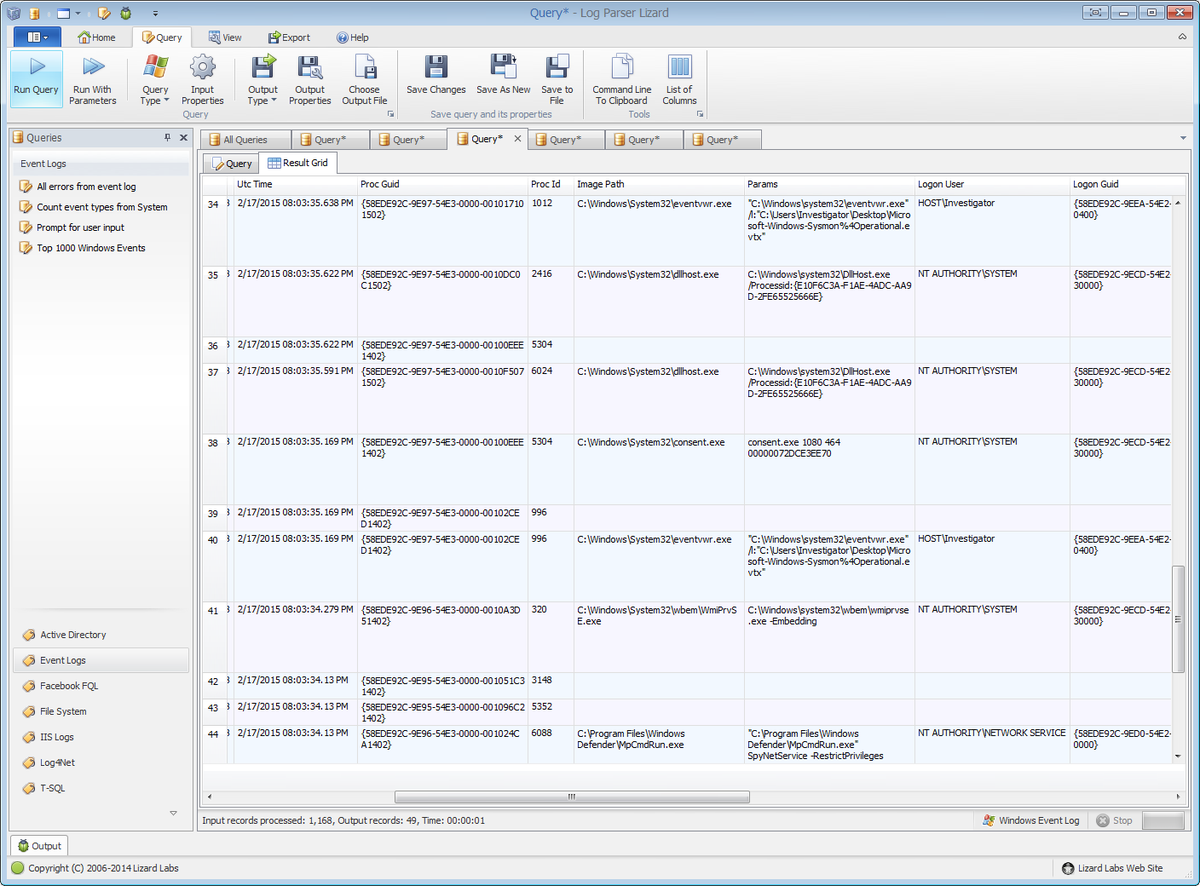Image resolution: width=1200 pixels, height=886 pixels.
Task: Save Changes to the query
Action: (436, 79)
